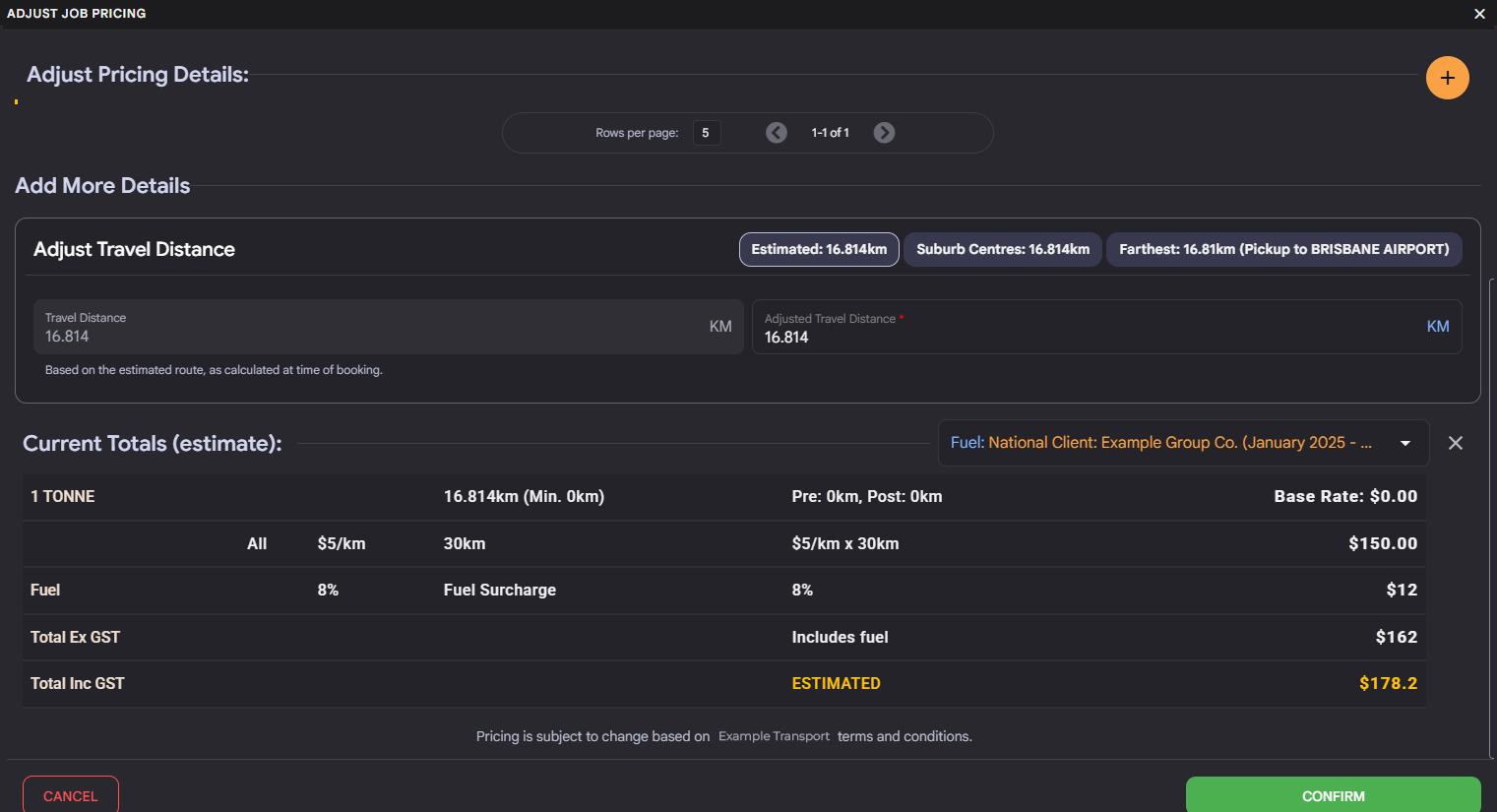The image size is (1497, 812).
Task: Cancel the pricing adjustment
Action: (x=71, y=795)
